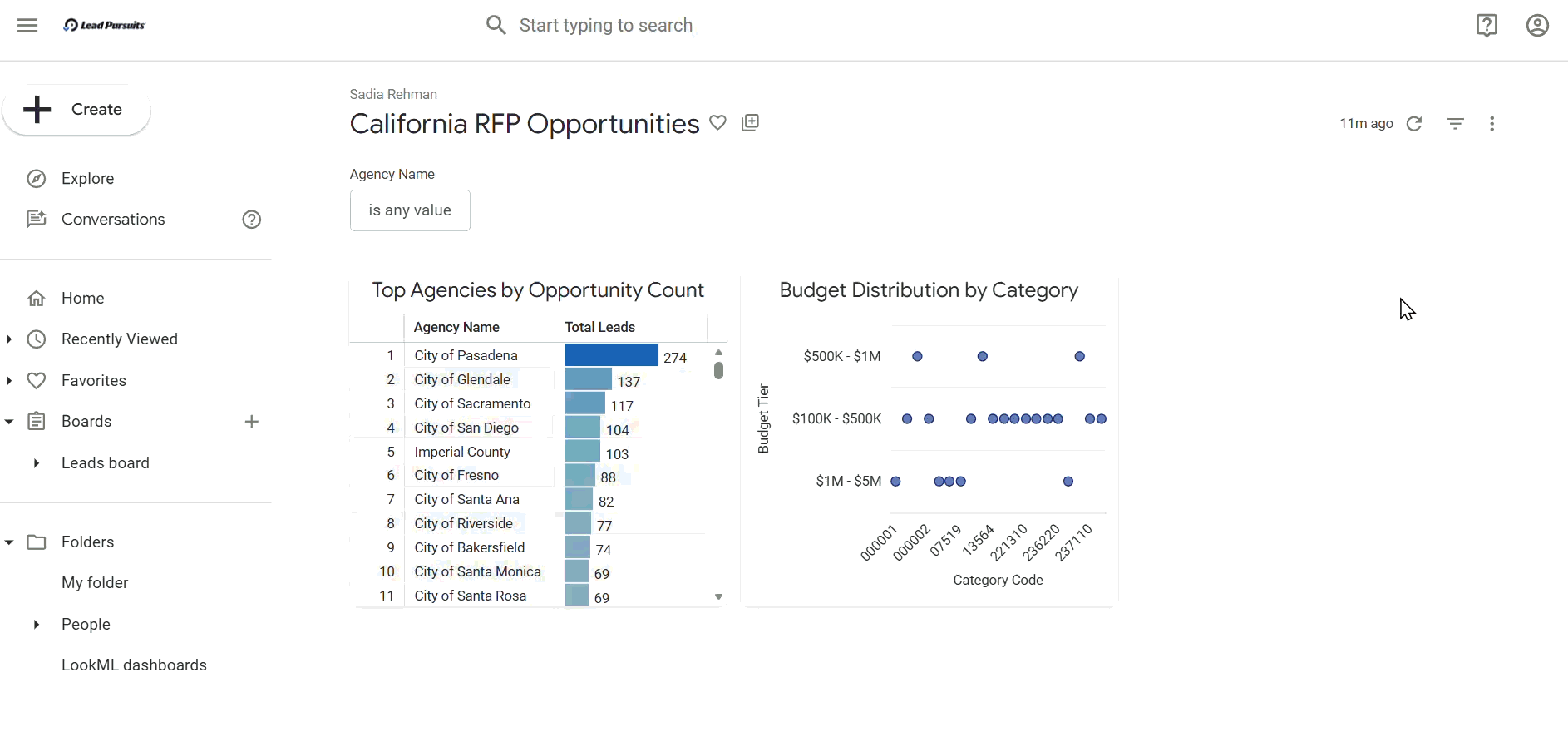The height and width of the screenshot is (737, 1568).
Task: Open the user account icon
Action: 1537,25
